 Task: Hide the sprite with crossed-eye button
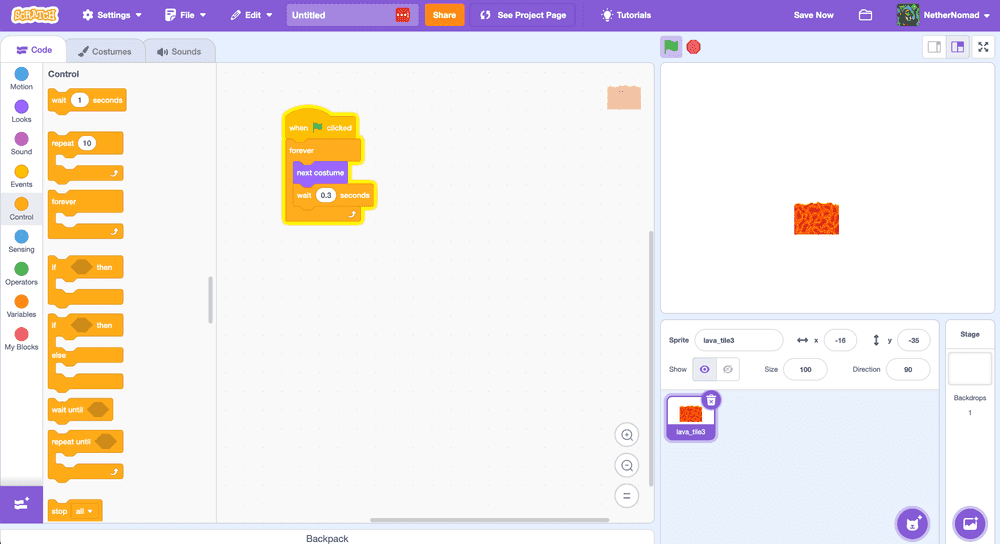[728, 369]
